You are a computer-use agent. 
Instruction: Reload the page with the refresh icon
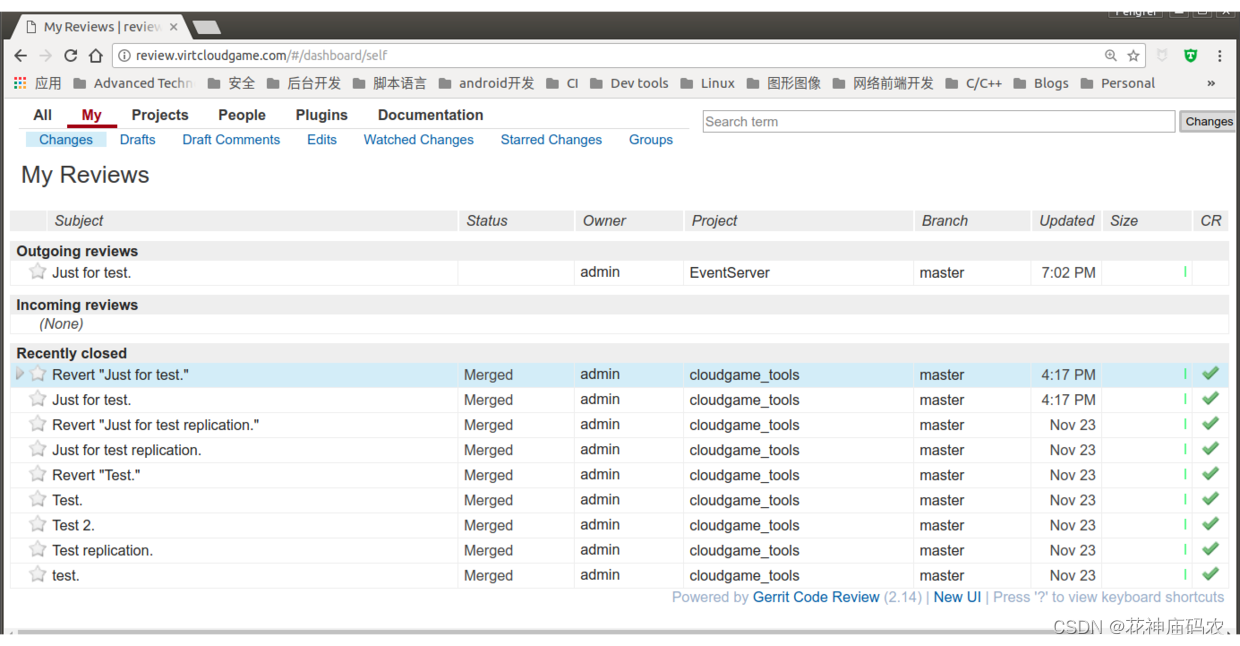(x=70, y=56)
